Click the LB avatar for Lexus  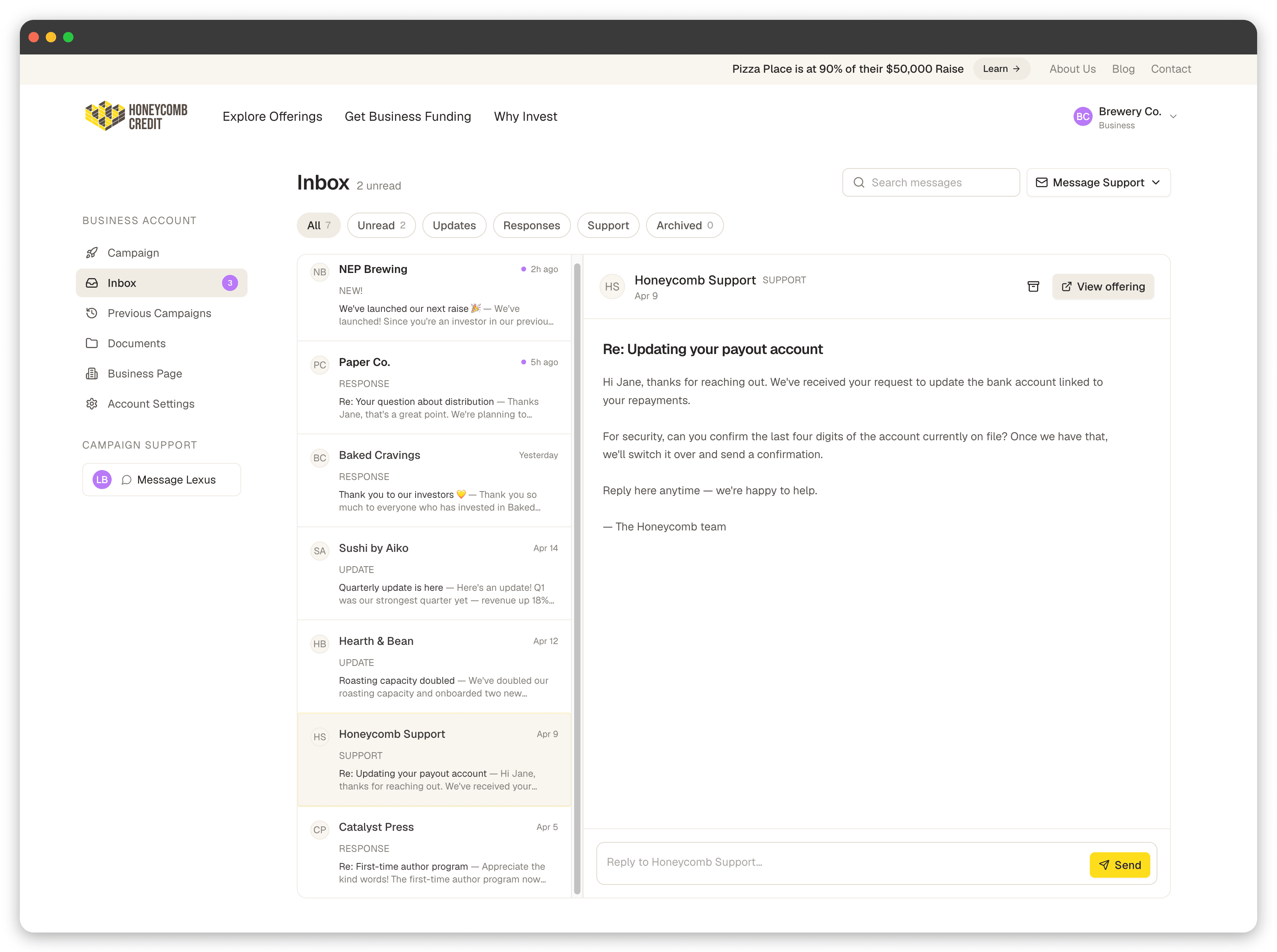[102, 480]
